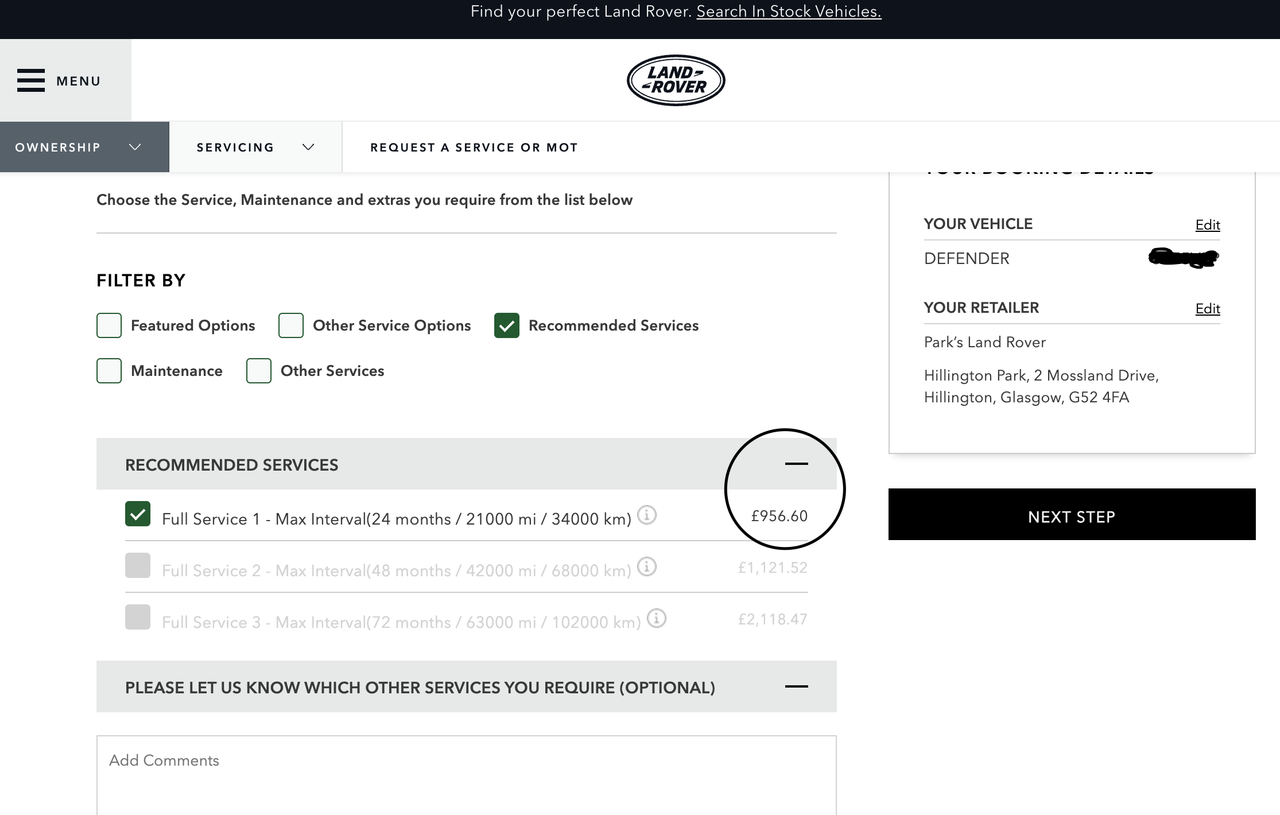Click the Land Rover logo

[x=676, y=80]
